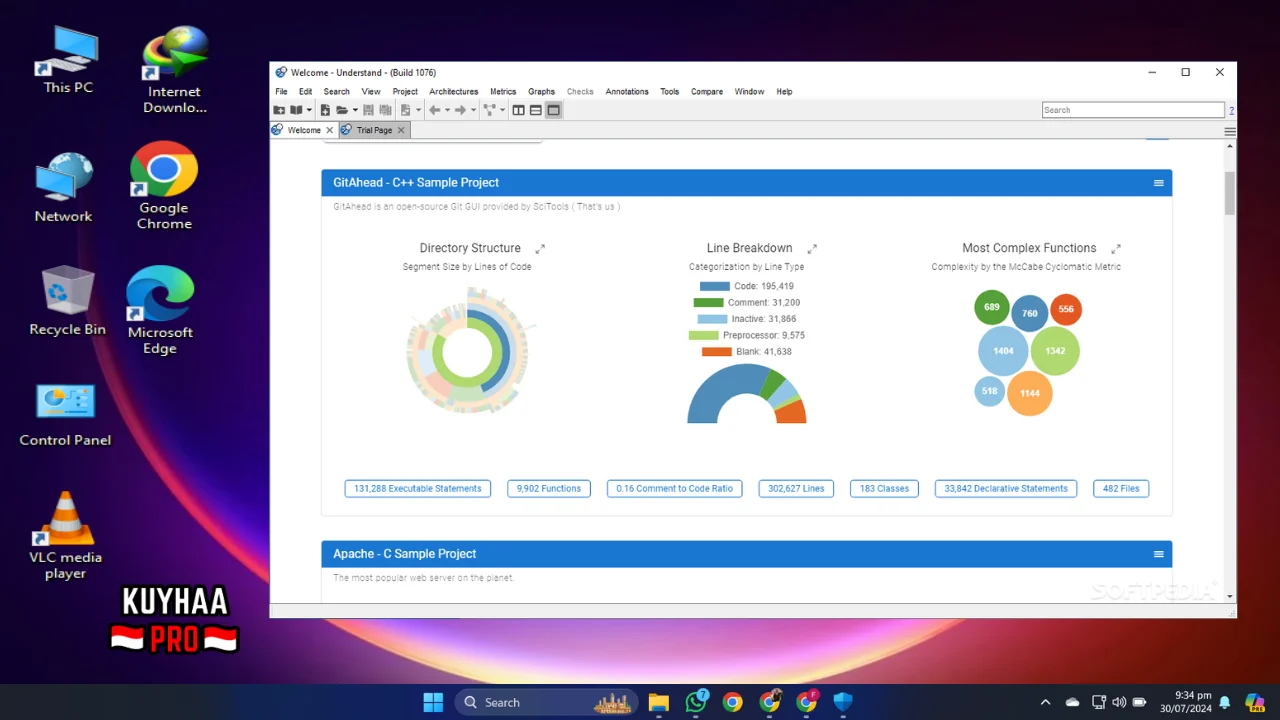This screenshot has width=1280, height=720.
Task: Click the orange Blank legend swatch
Action: pos(716,352)
